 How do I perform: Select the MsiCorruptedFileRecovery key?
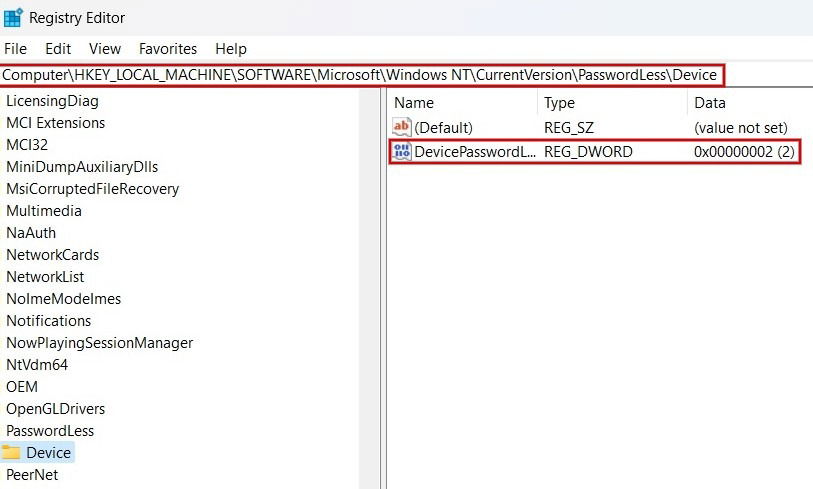92,189
